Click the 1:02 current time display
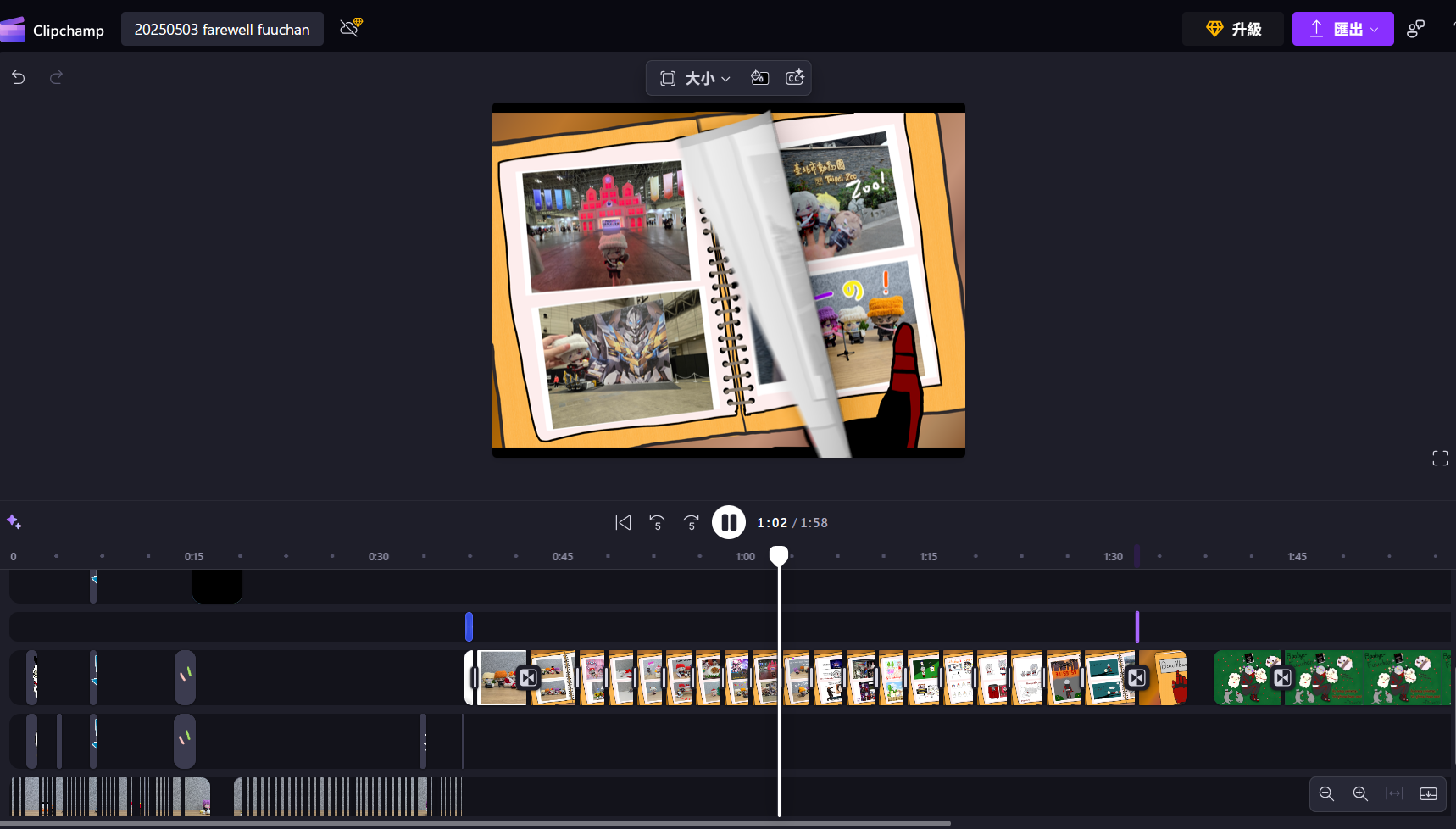This screenshot has width=1456, height=829. click(772, 523)
